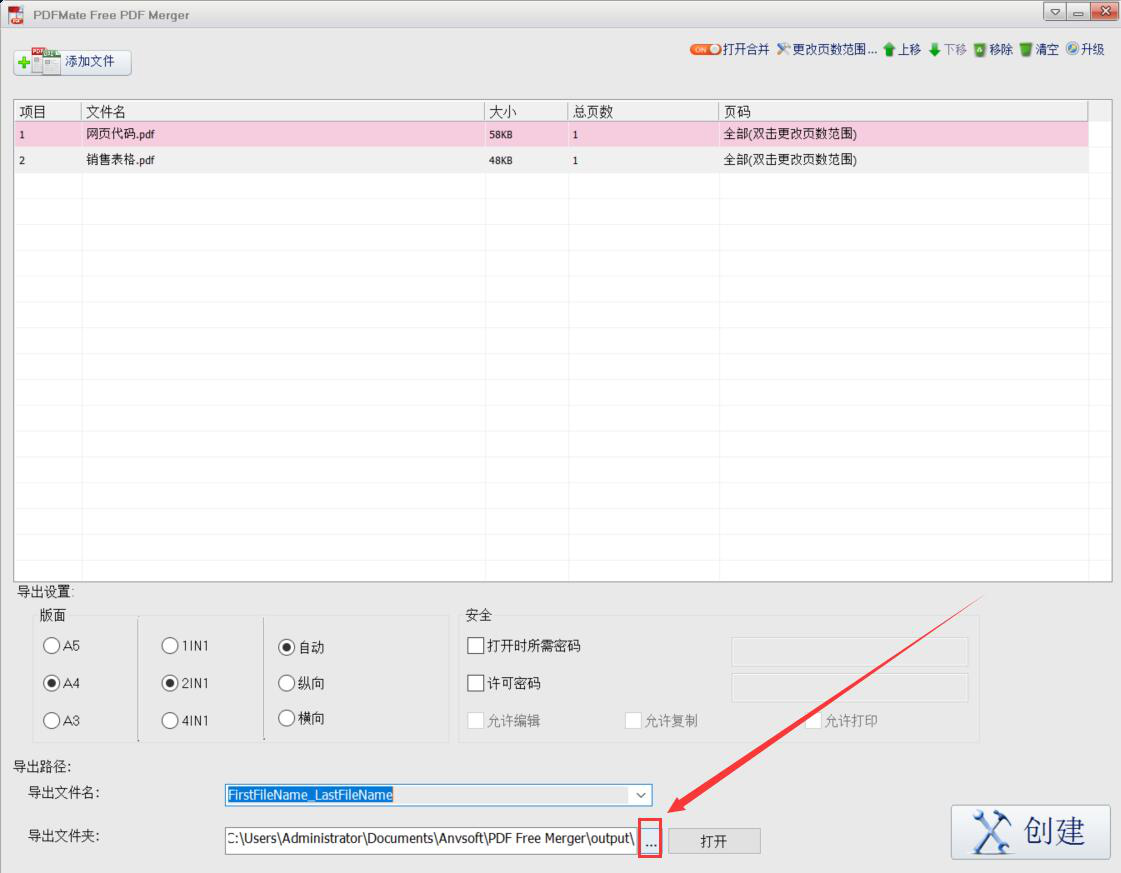Click the 大小 column header

pos(527,112)
